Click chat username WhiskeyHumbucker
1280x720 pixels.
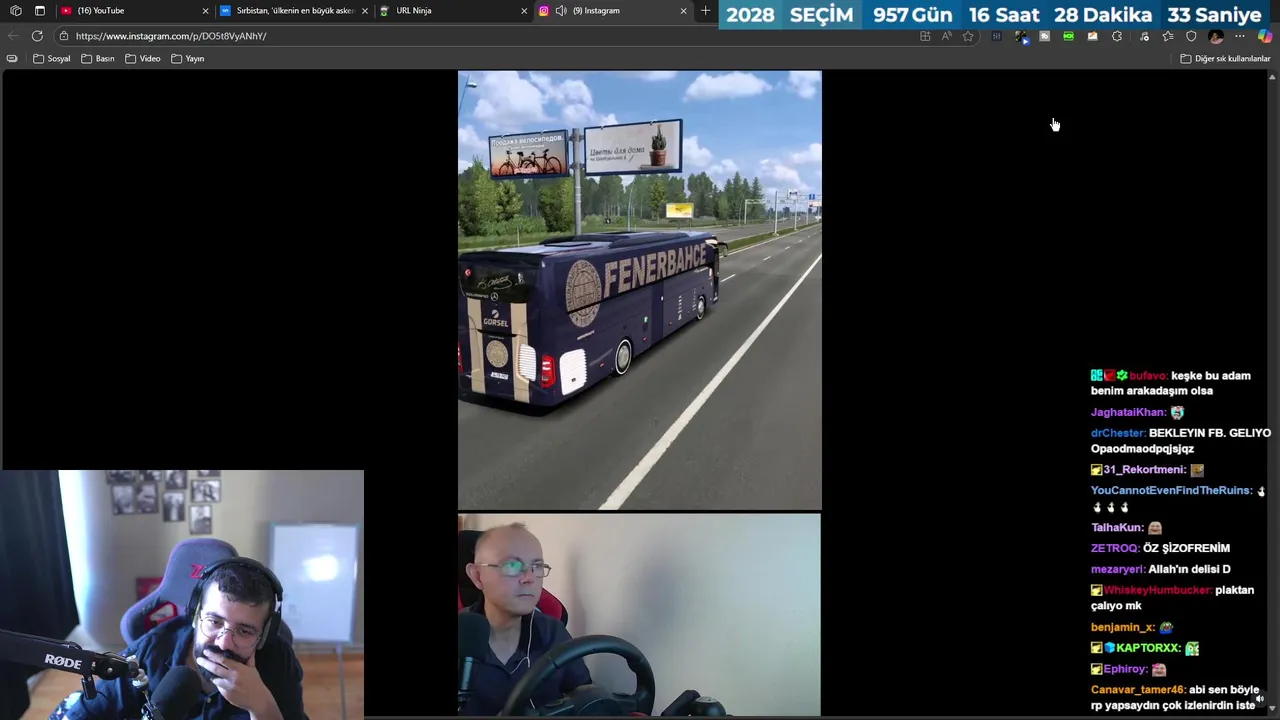pyautogui.click(x=1157, y=590)
